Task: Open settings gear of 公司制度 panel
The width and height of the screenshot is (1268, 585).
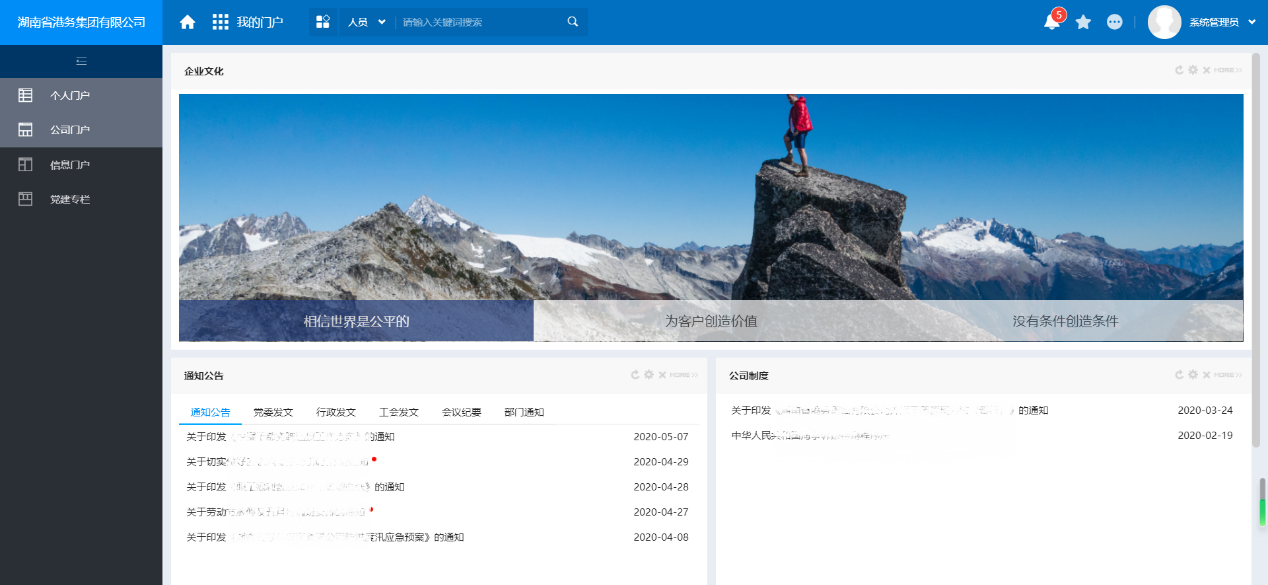Action: tap(1192, 375)
